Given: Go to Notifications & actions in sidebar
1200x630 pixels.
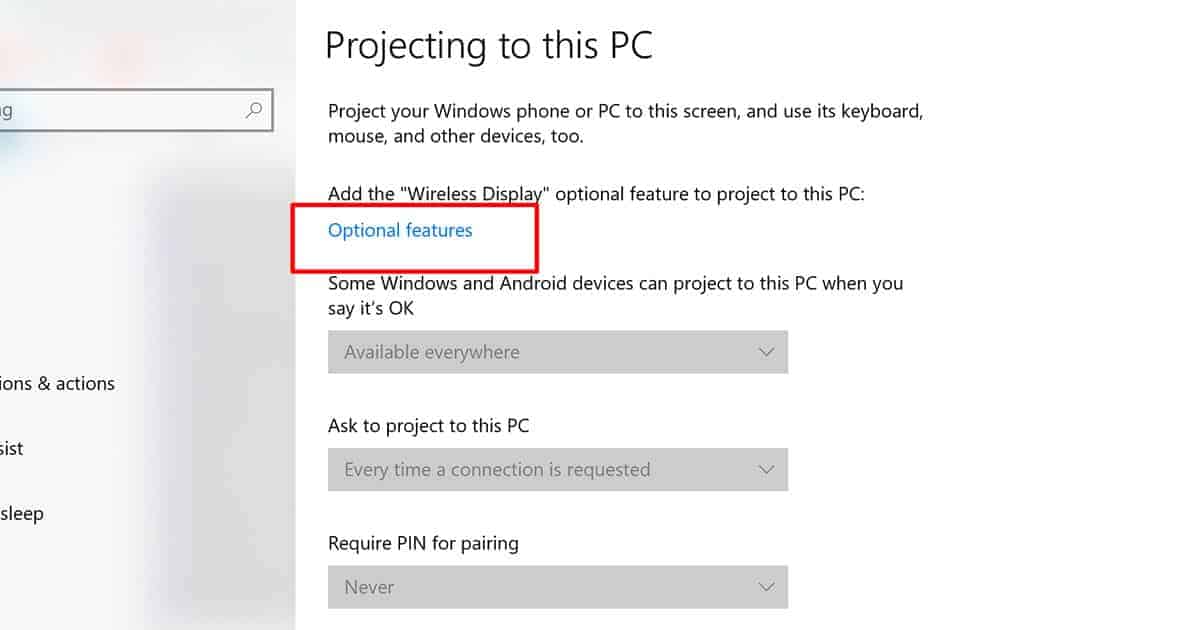Looking at the screenshot, I should point(57,384).
